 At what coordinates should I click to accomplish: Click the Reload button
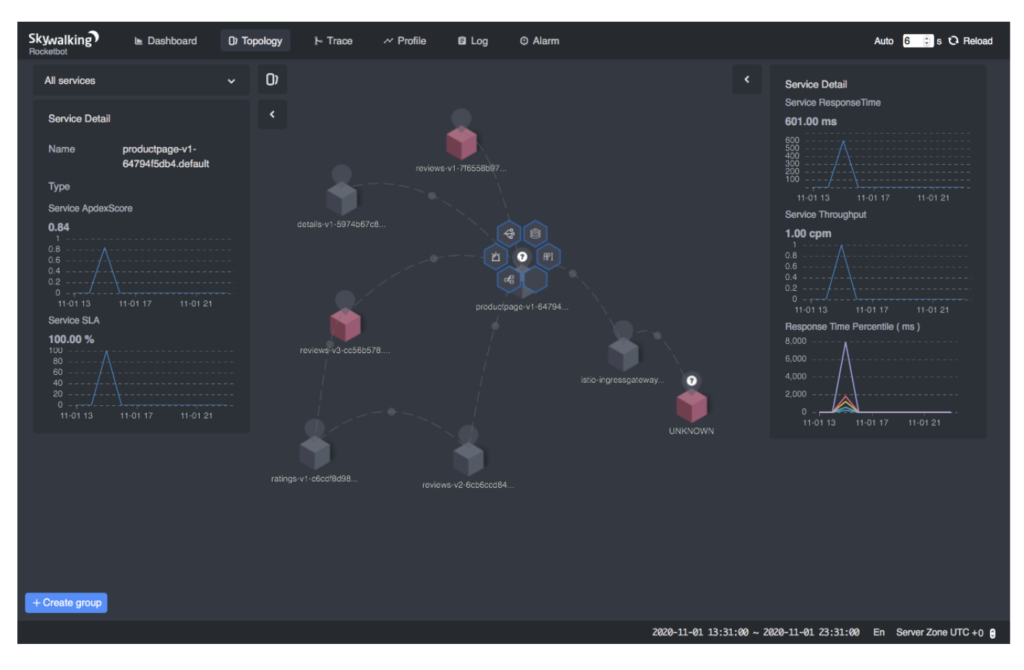point(970,41)
